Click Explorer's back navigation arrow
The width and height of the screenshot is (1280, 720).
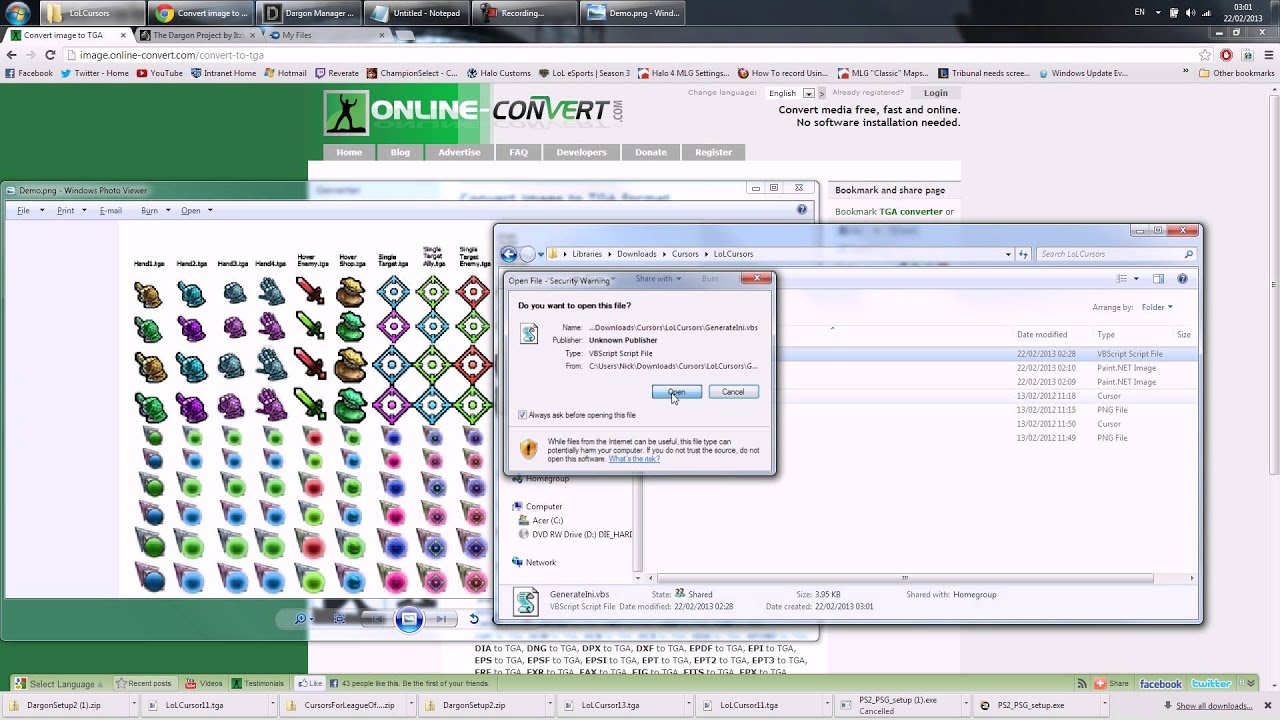click(x=509, y=254)
